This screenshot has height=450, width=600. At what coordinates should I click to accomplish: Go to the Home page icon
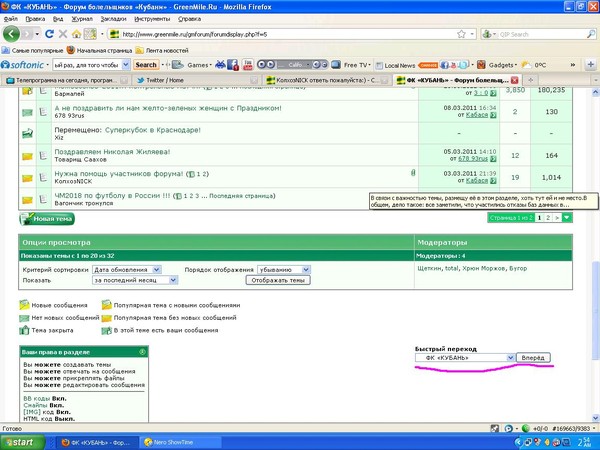point(76,34)
